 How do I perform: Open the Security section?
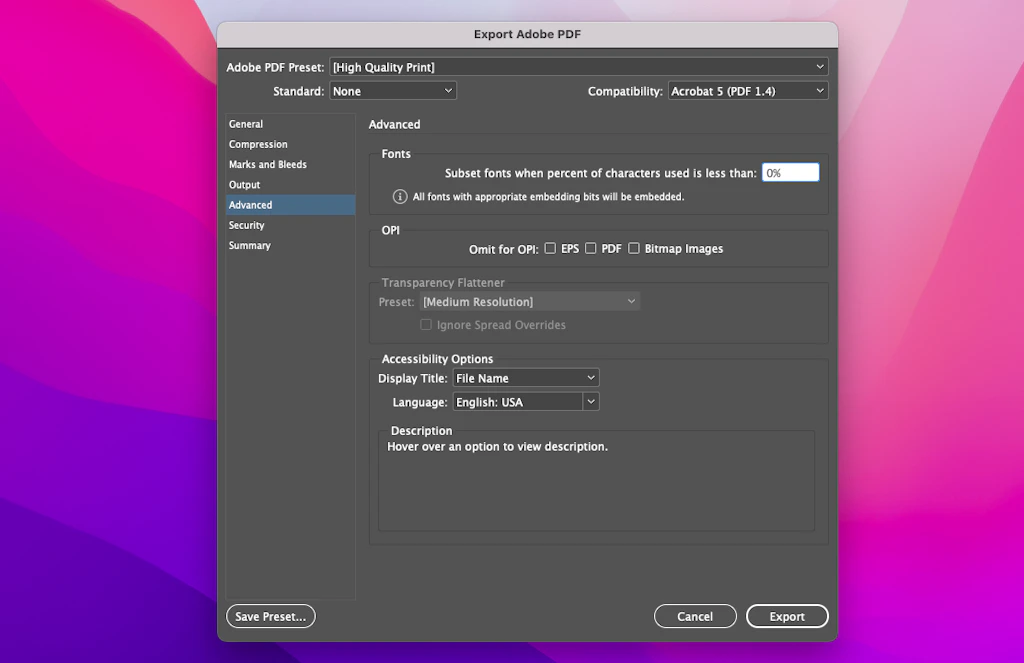point(291,225)
